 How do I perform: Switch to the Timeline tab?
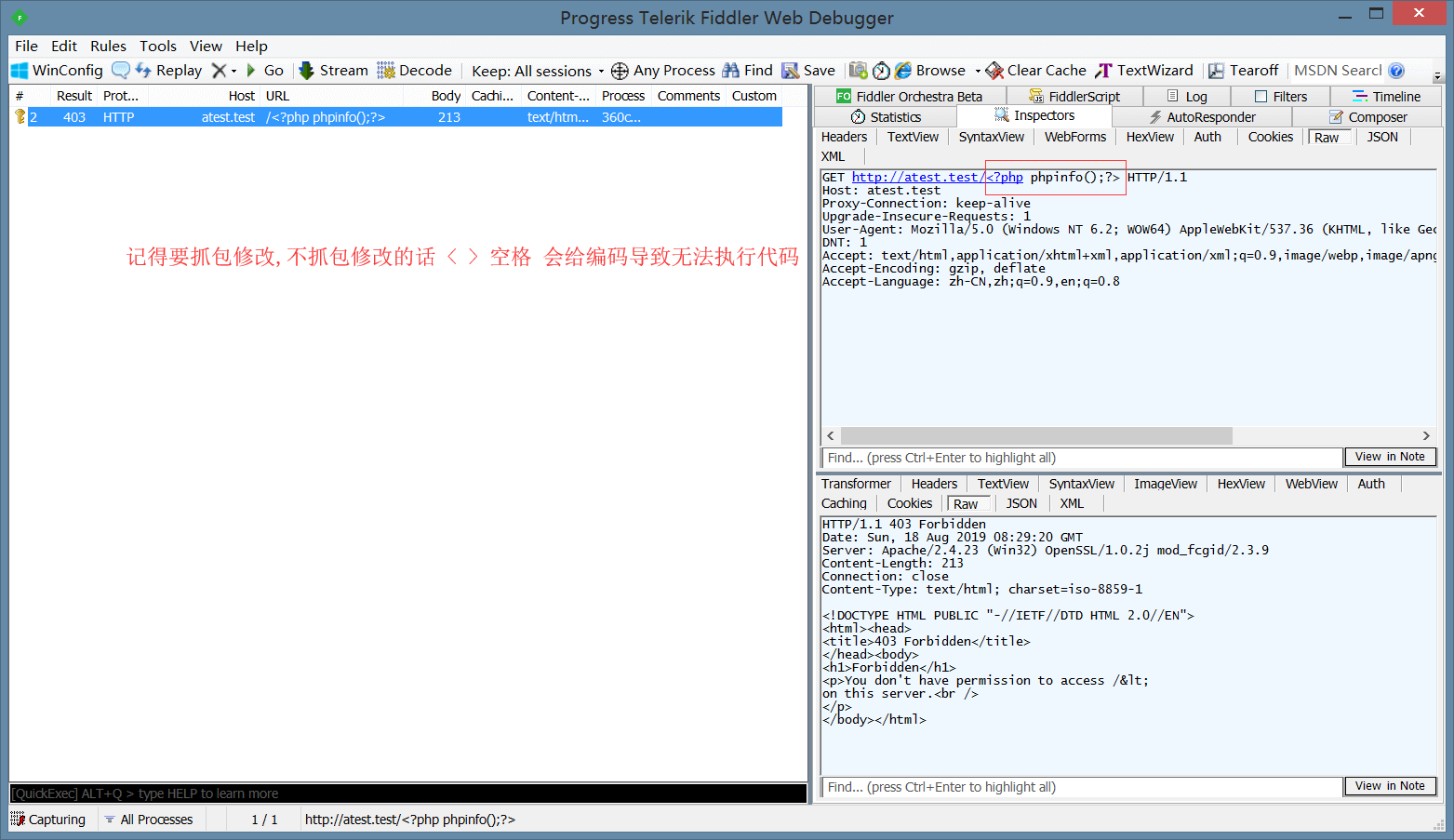(x=1386, y=97)
